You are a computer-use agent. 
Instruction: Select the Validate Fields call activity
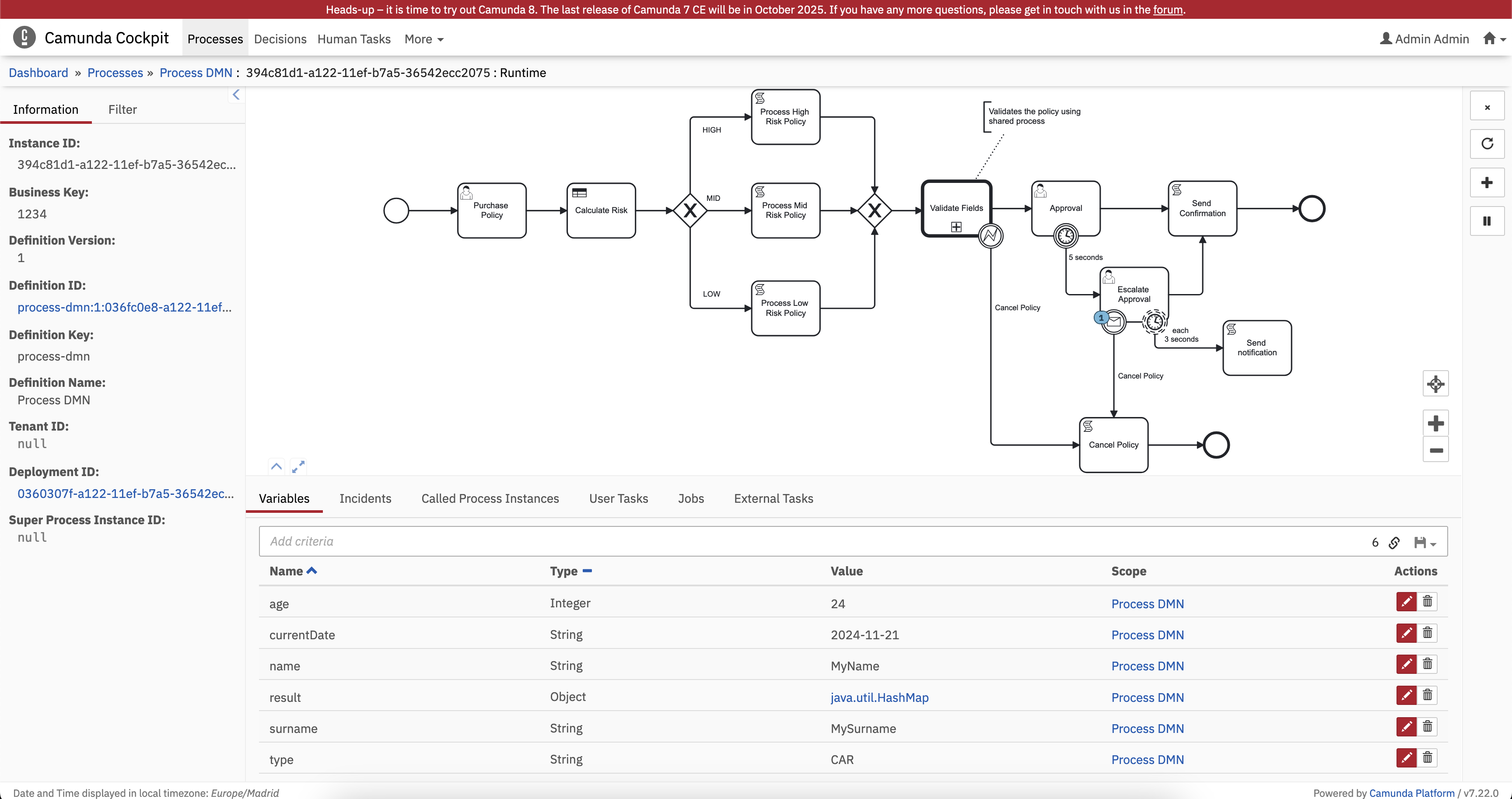[957, 208]
